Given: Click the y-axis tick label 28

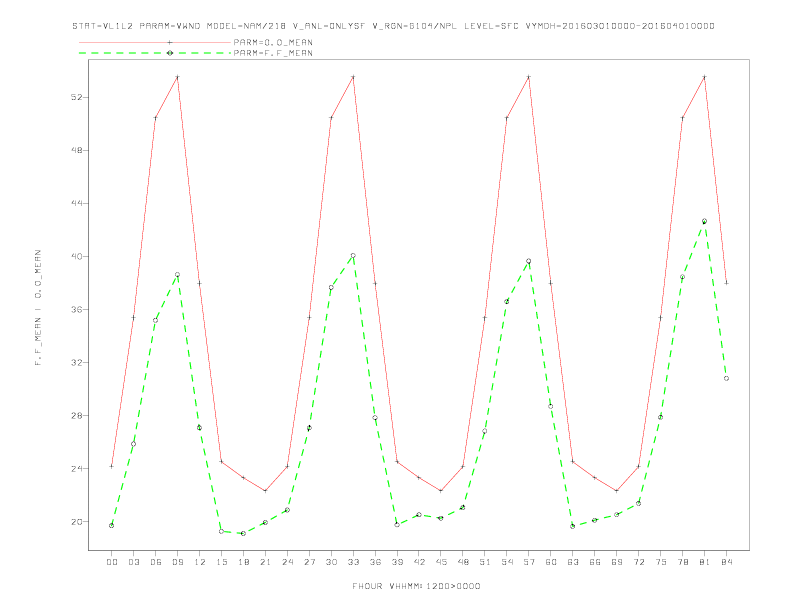Looking at the screenshot, I should (x=77, y=415).
